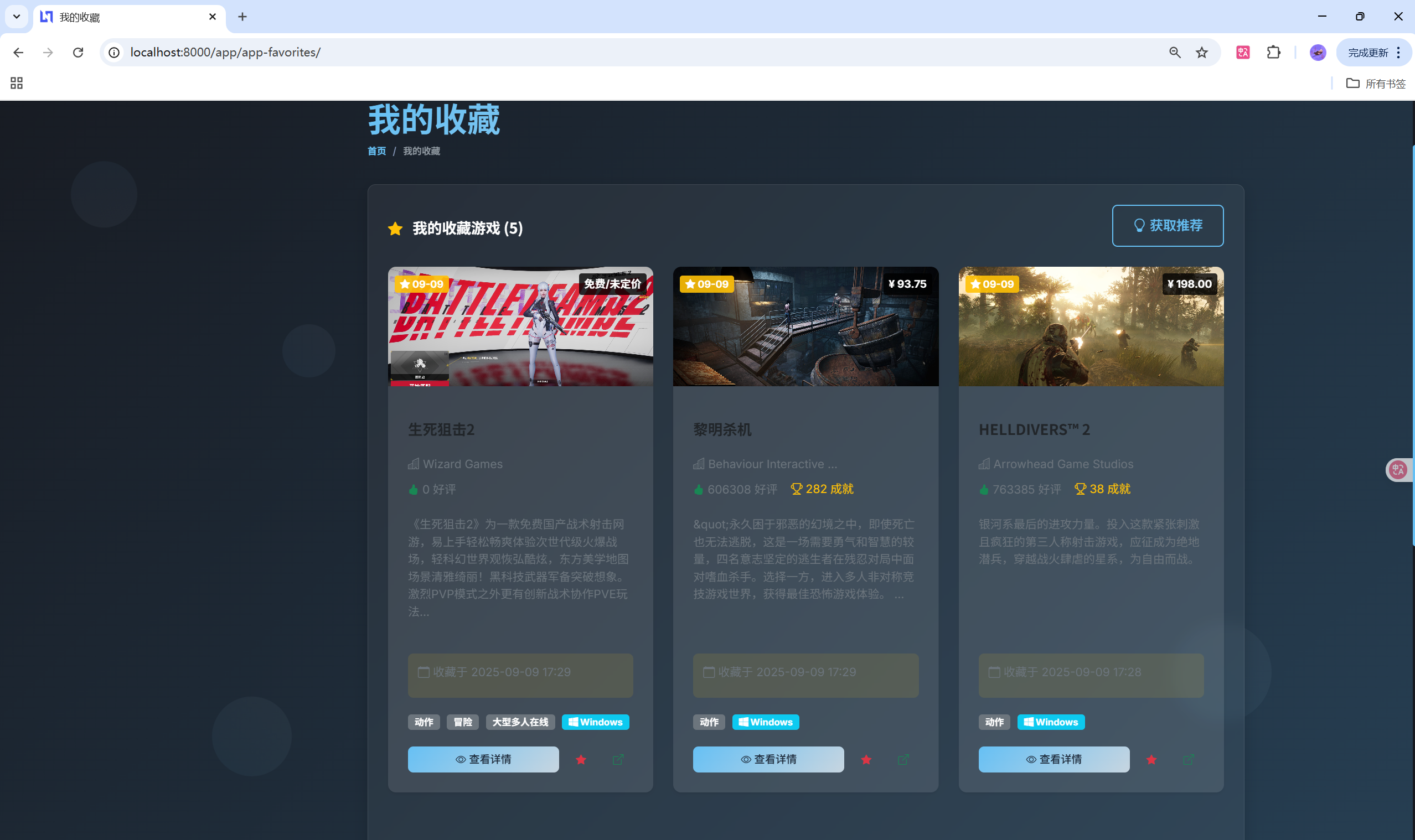This screenshot has width=1415, height=840.
Task: Click the Windows badge on 生死狙击2
Action: click(x=595, y=722)
